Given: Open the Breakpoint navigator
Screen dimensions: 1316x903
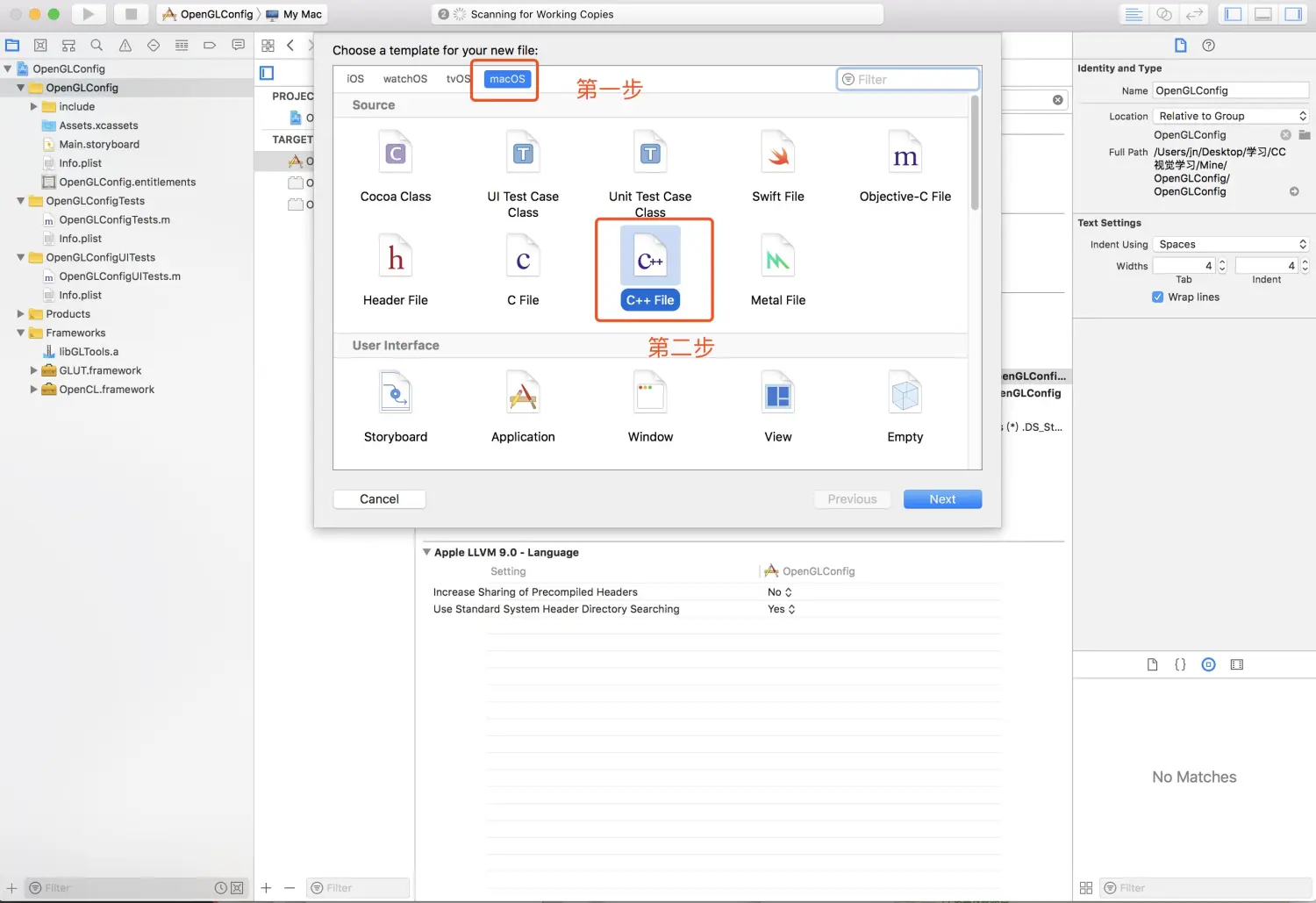Looking at the screenshot, I should point(210,46).
